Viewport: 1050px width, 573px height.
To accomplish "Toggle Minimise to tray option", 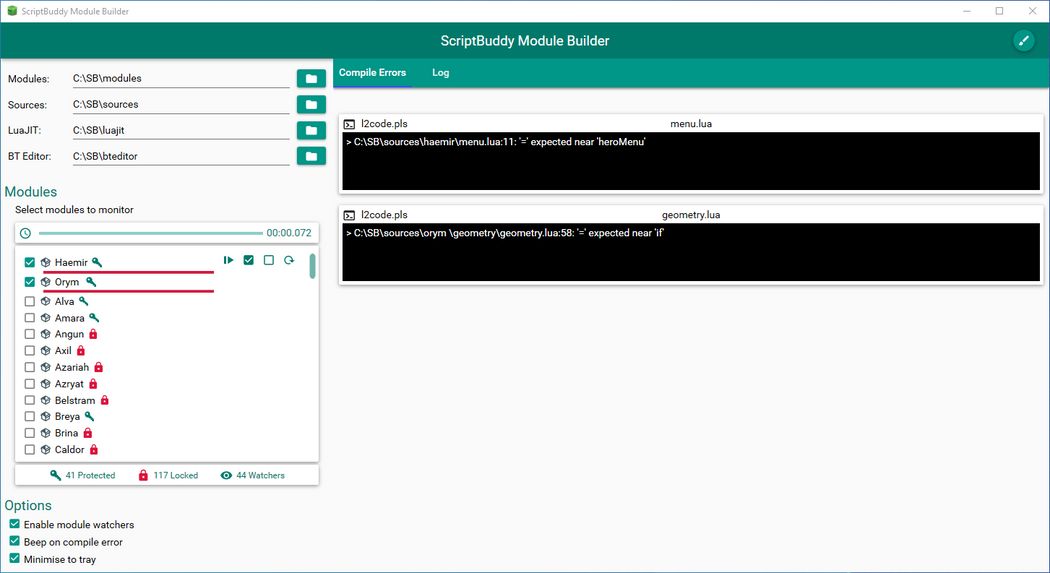I will (x=14, y=559).
